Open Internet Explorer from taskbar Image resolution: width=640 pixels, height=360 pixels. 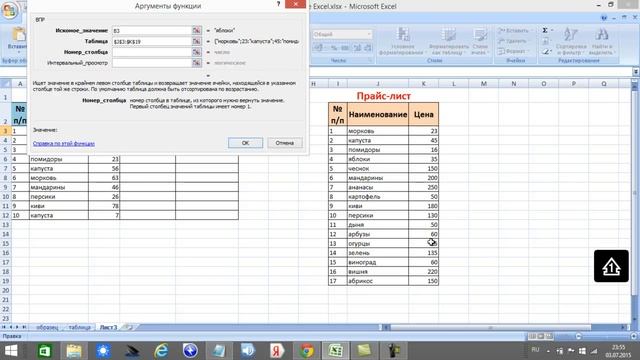(x=161, y=351)
